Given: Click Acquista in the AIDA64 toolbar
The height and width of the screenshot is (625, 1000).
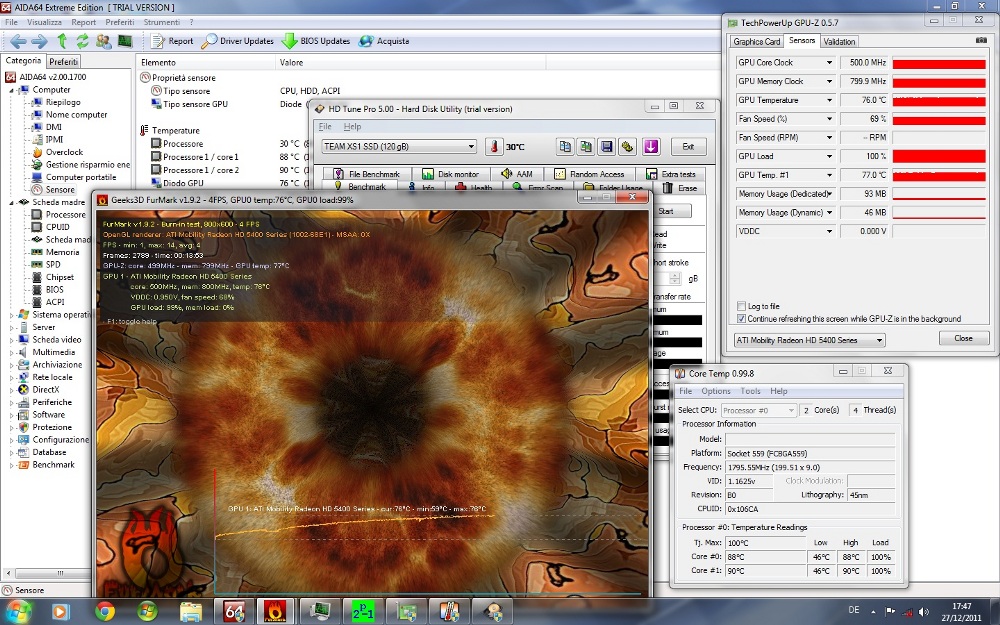Looking at the screenshot, I should [x=384, y=41].
